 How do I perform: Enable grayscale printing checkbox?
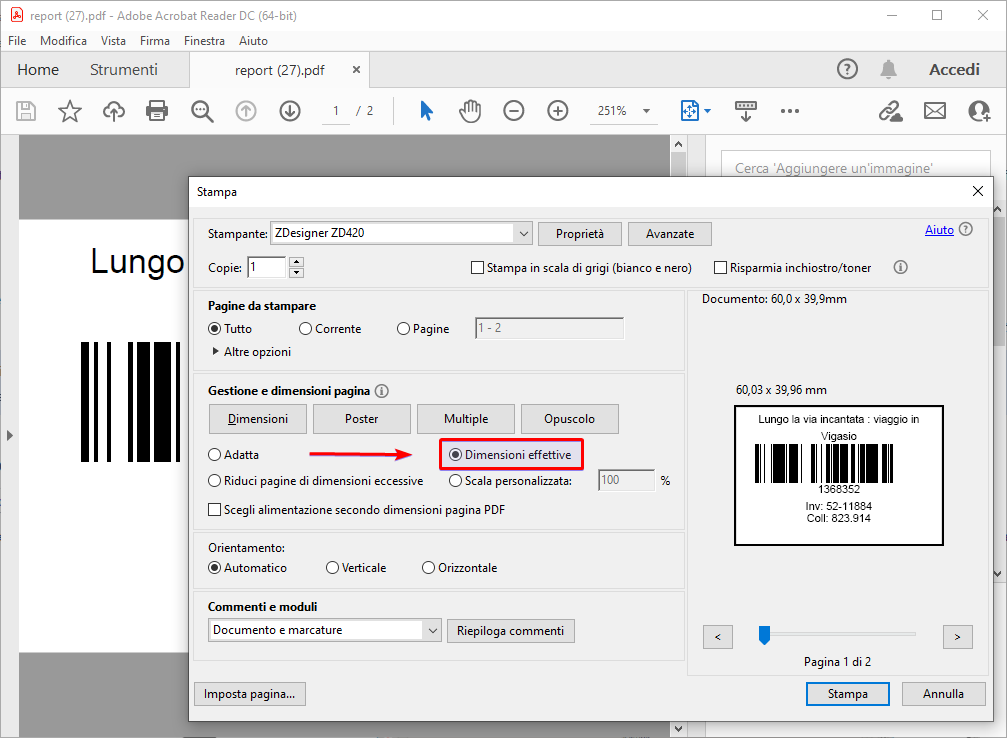point(478,268)
